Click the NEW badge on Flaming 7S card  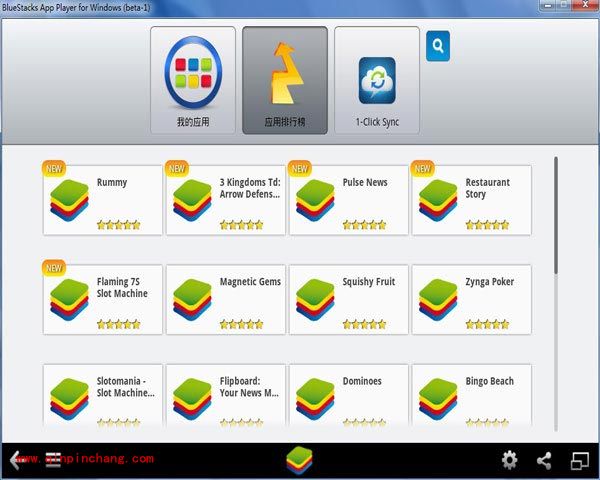(54, 268)
